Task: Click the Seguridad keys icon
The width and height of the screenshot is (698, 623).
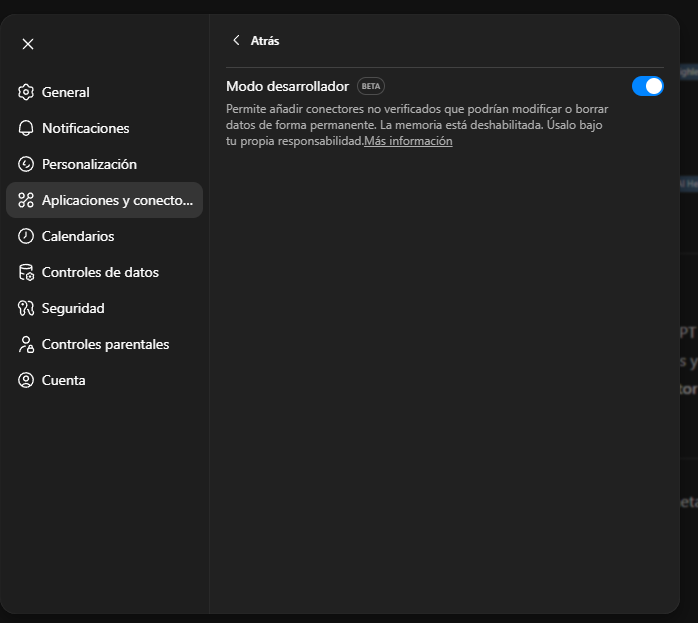Action: pyautogui.click(x=26, y=308)
